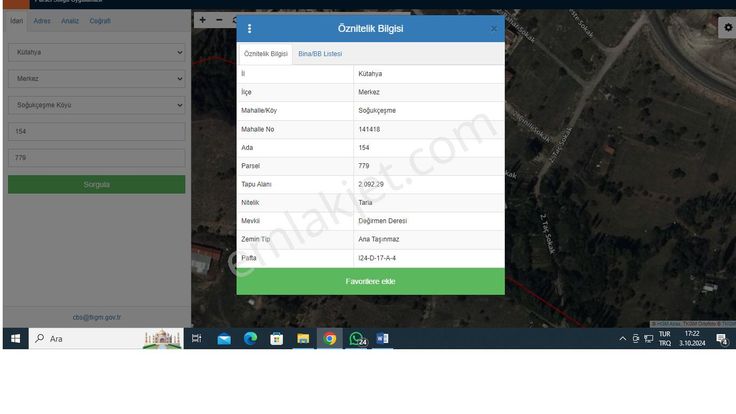Screen dimensions: 736x414
Task: Click the TUR TRQ language indicator
Action: pyautogui.click(x=665, y=338)
